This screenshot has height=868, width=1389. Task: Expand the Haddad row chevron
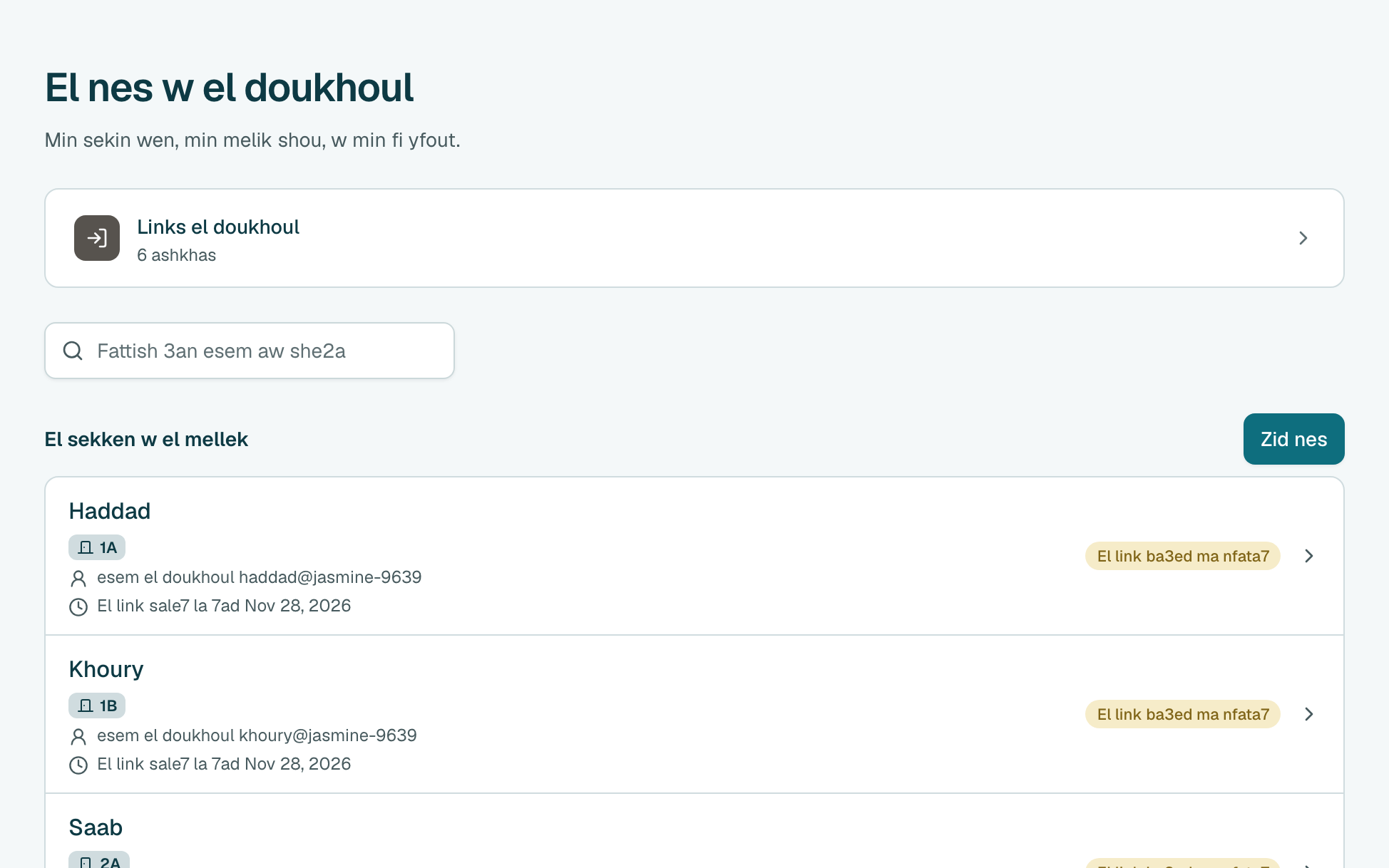click(1309, 556)
